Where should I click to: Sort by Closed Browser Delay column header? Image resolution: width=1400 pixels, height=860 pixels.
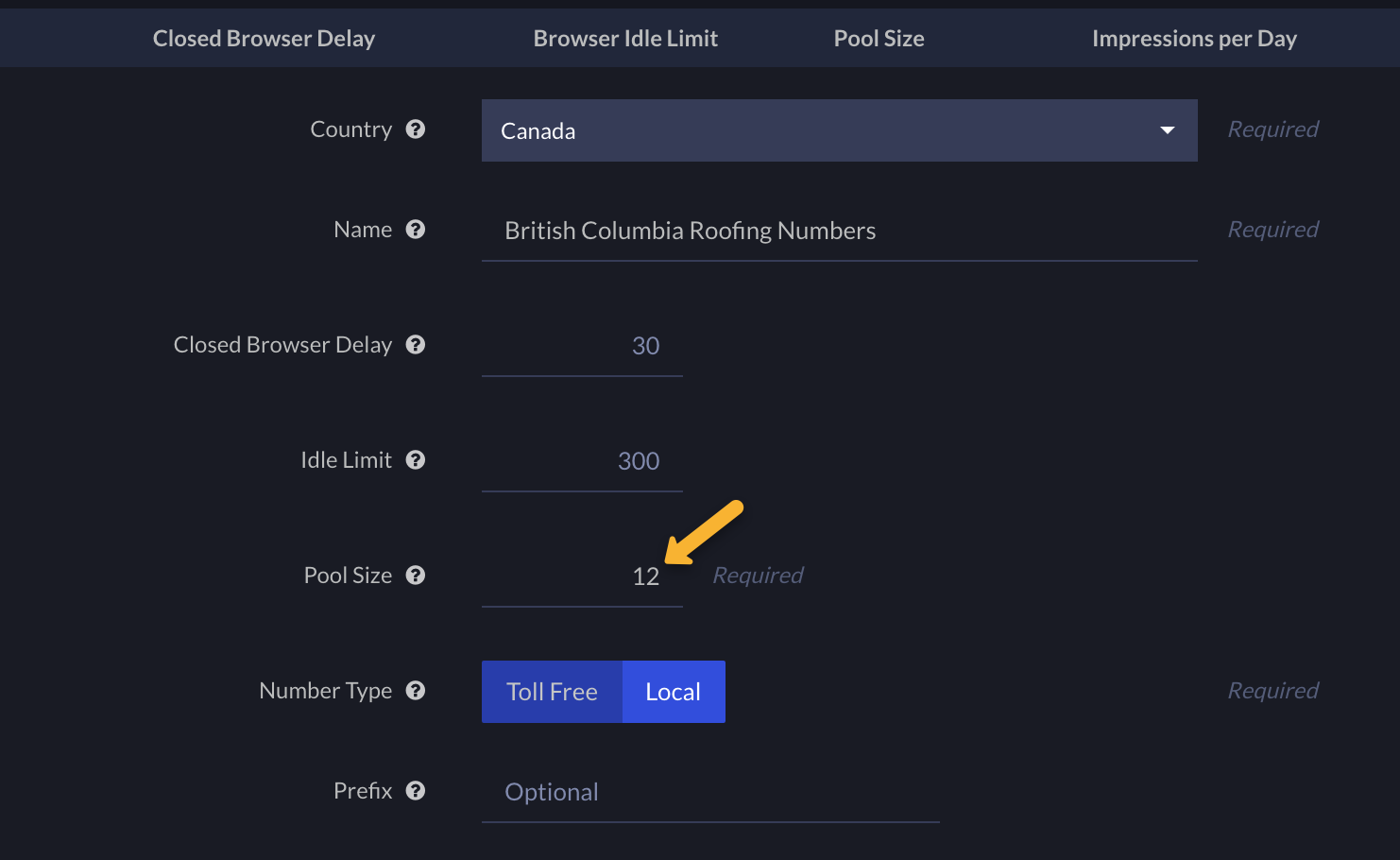click(264, 39)
